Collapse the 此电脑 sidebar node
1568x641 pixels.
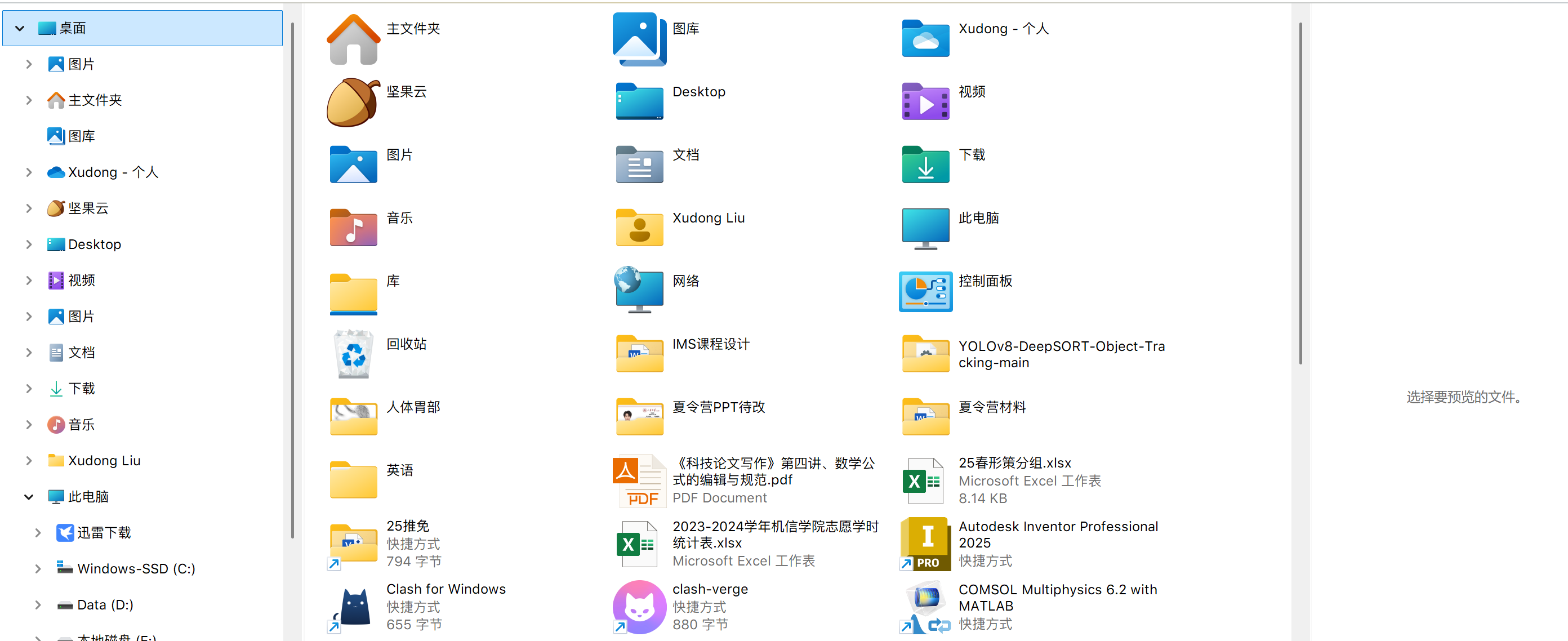tap(29, 497)
